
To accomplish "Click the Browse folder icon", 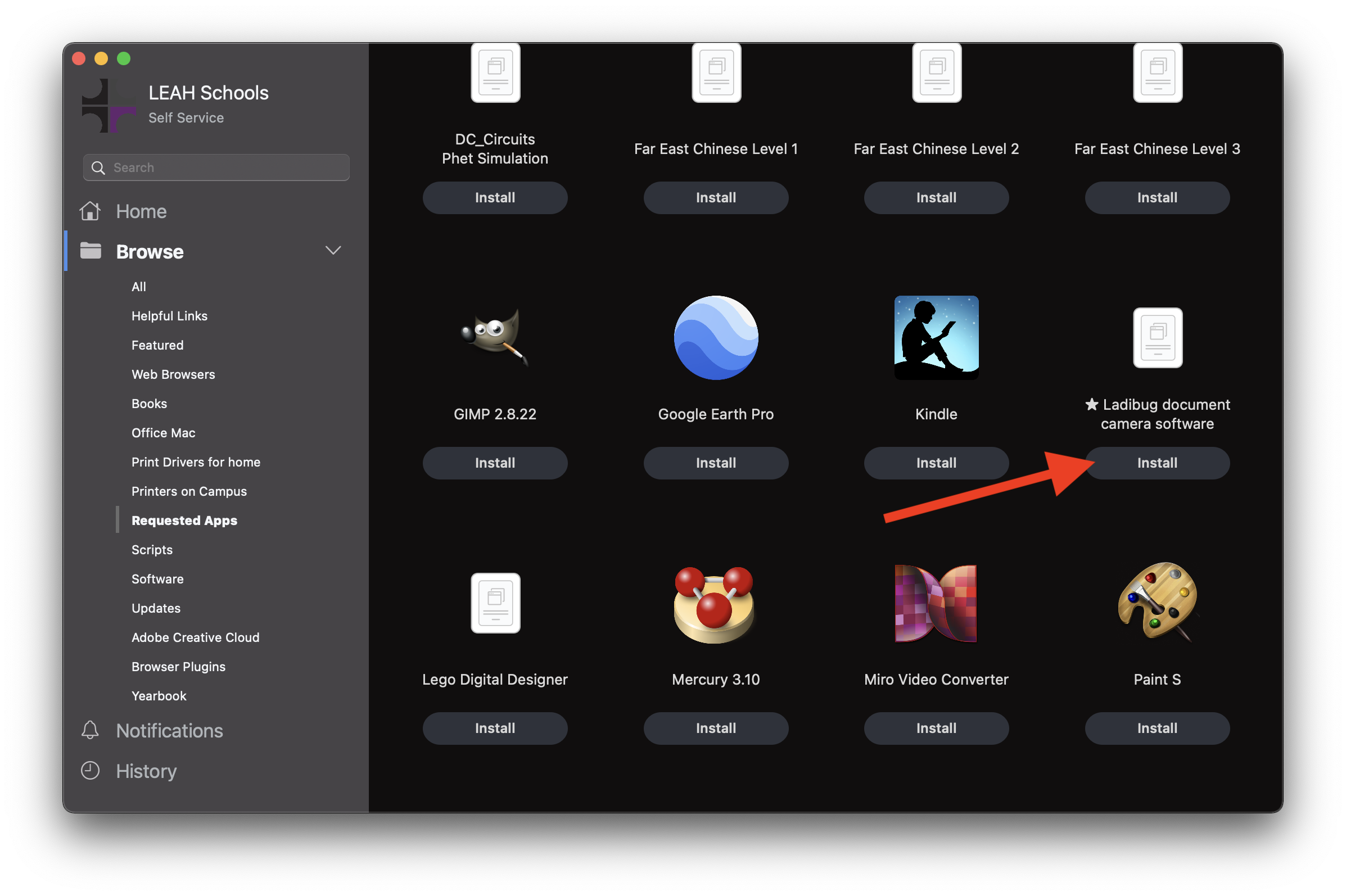I will tap(91, 251).
